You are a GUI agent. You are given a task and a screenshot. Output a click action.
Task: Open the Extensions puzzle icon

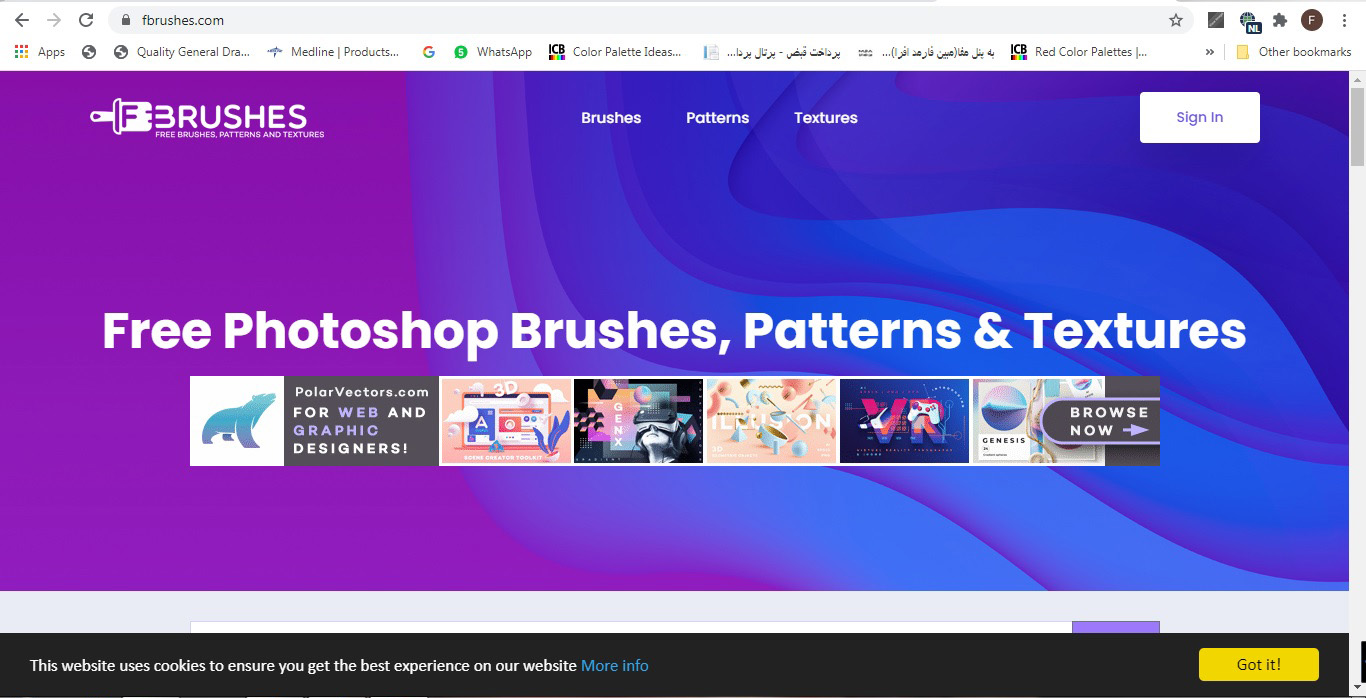click(1279, 20)
